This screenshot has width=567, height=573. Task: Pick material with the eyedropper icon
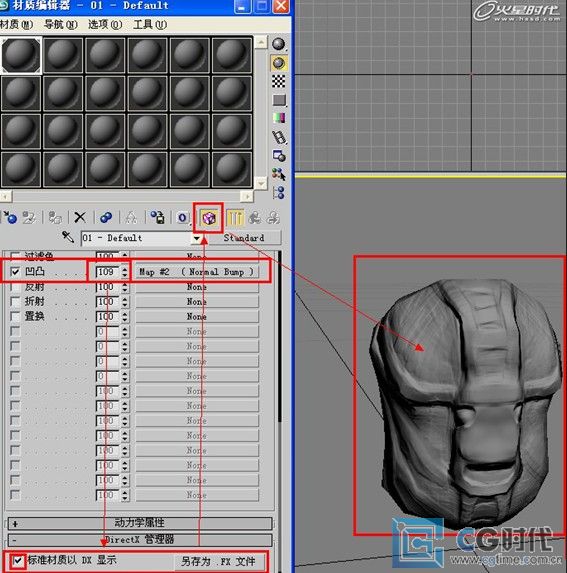(68, 237)
